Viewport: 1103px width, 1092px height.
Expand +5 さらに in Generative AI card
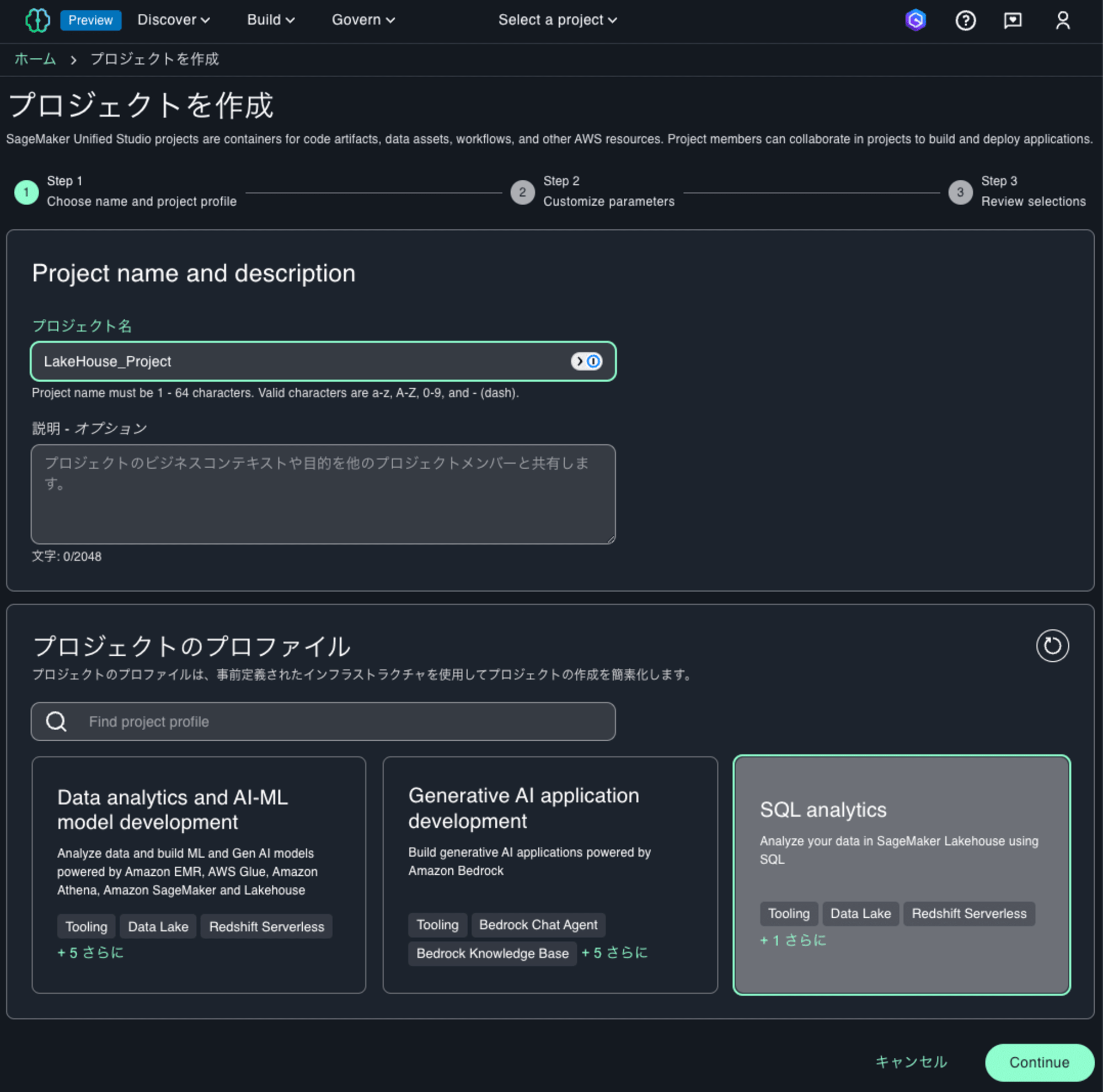(x=614, y=953)
